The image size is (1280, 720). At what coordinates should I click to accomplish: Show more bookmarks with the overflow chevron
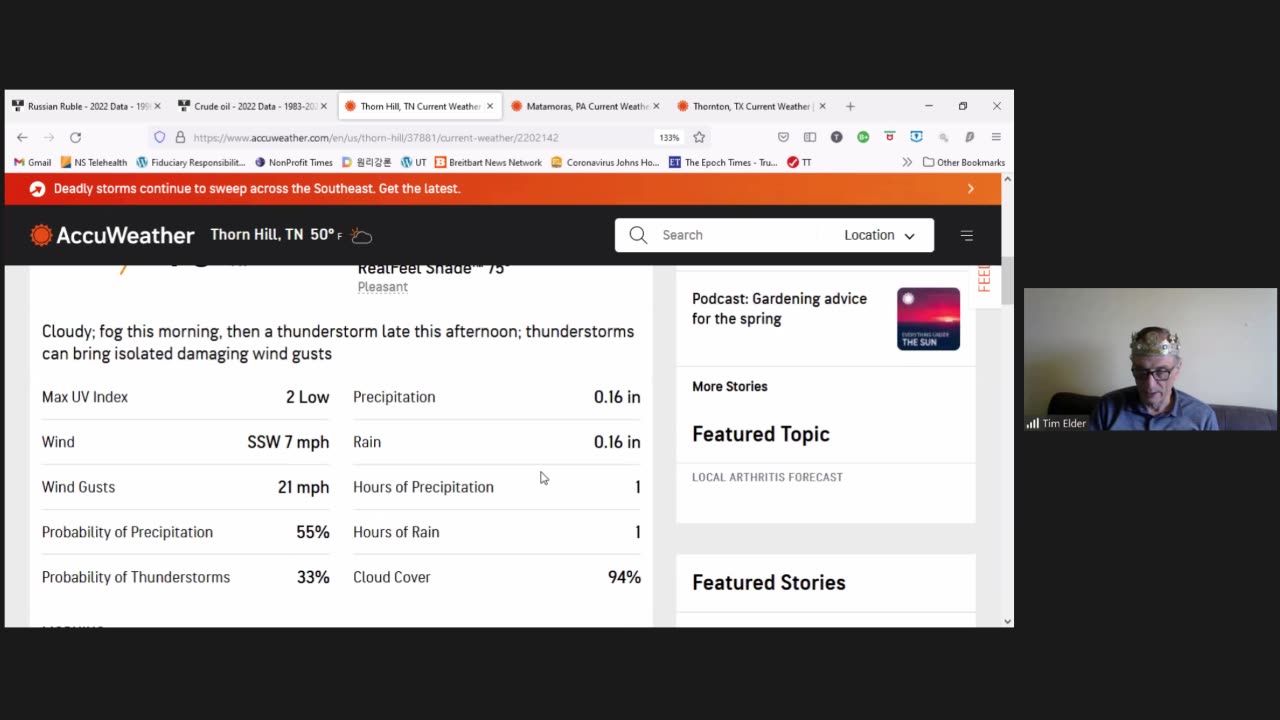(907, 162)
